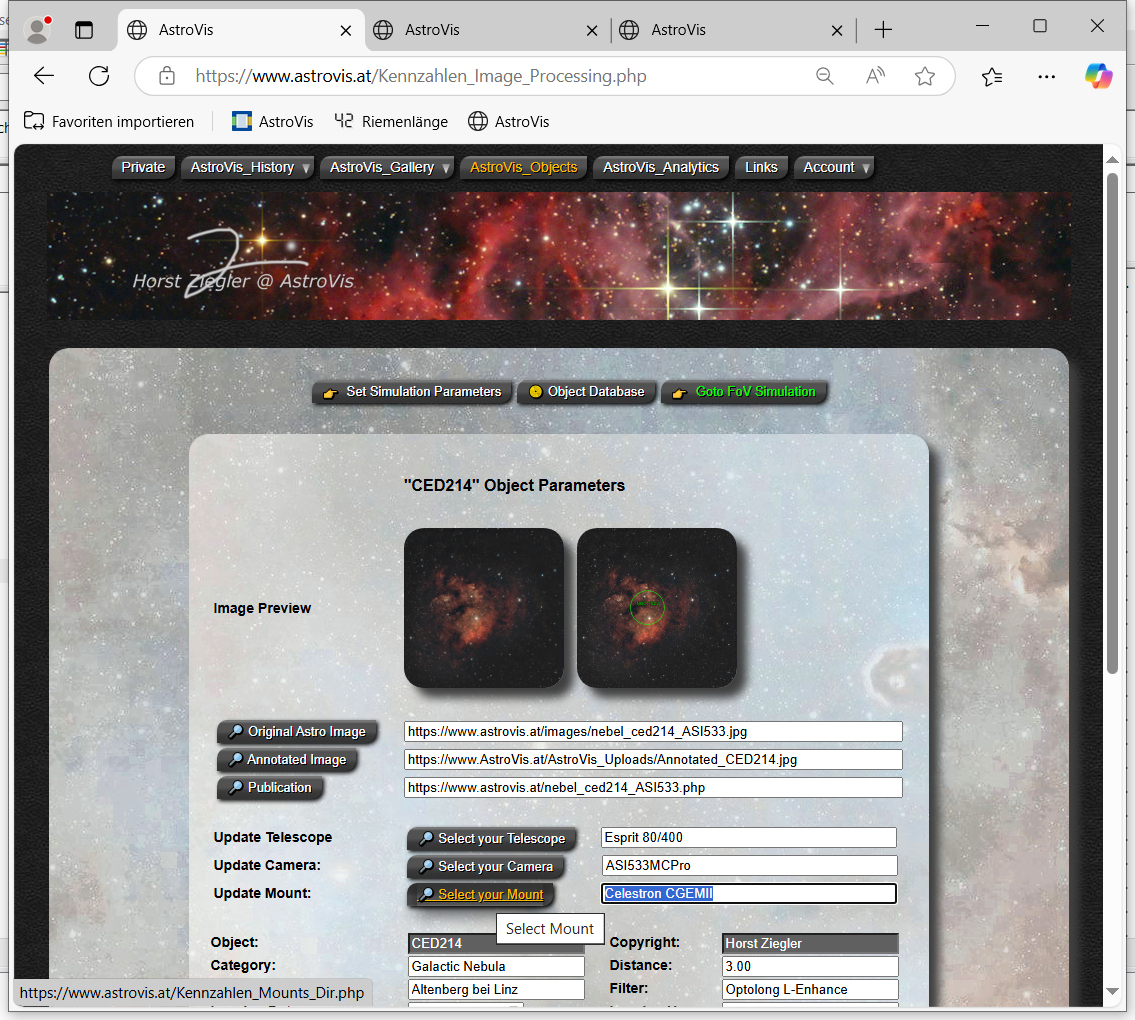This screenshot has width=1135, height=1020.
Task: Click Select your Telescope button
Action: [492, 838]
